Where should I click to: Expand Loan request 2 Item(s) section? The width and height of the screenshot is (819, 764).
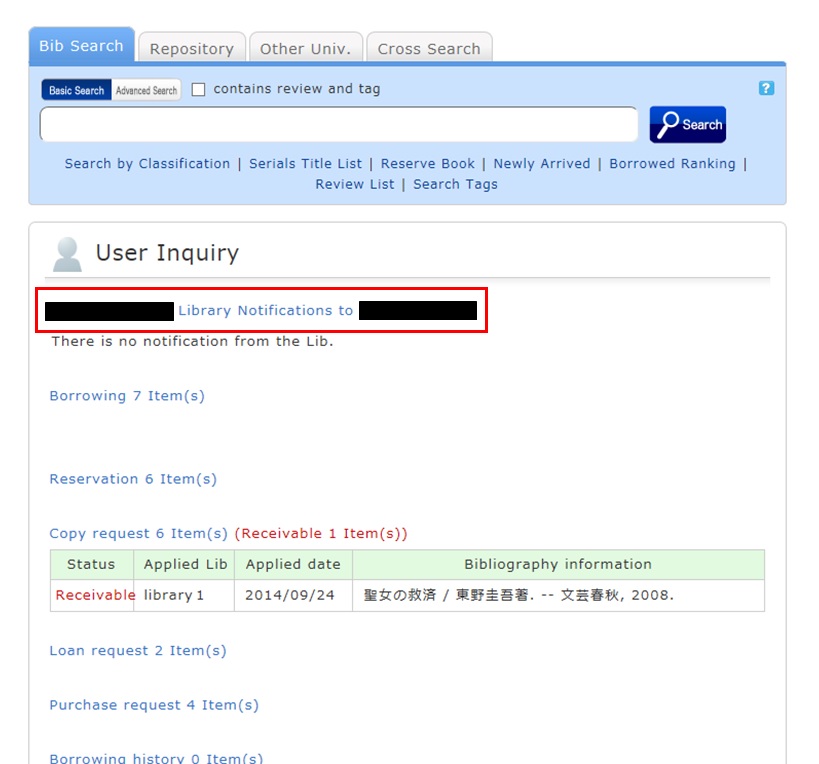(x=138, y=651)
